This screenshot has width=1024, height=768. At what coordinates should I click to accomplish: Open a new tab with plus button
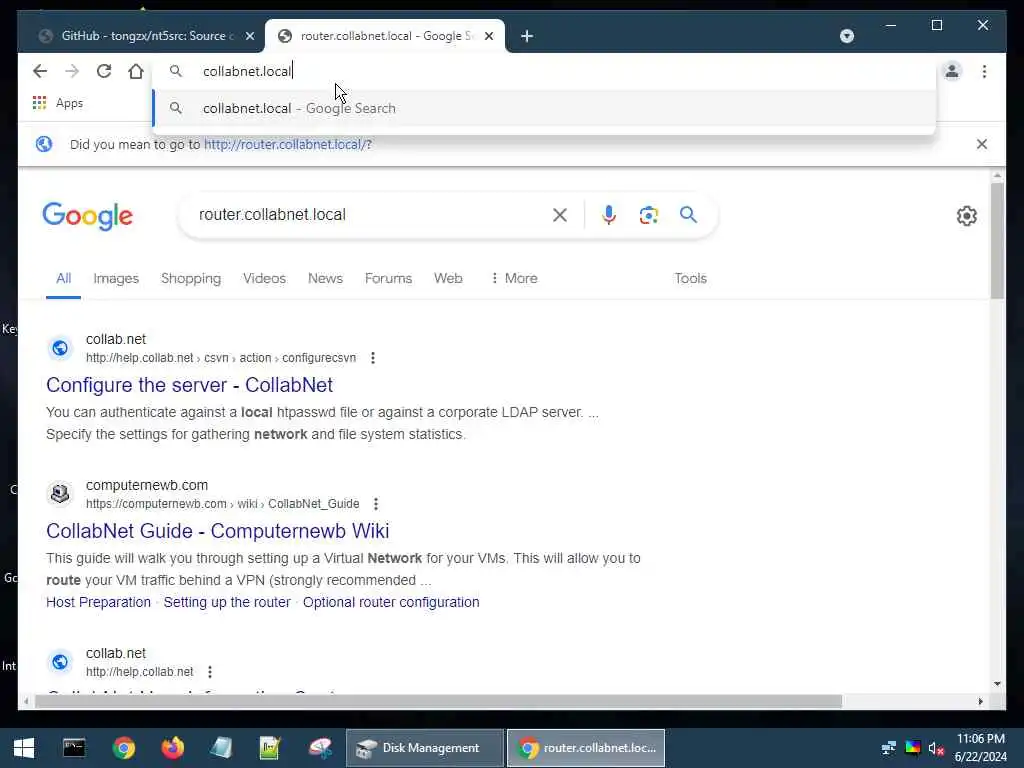[527, 36]
